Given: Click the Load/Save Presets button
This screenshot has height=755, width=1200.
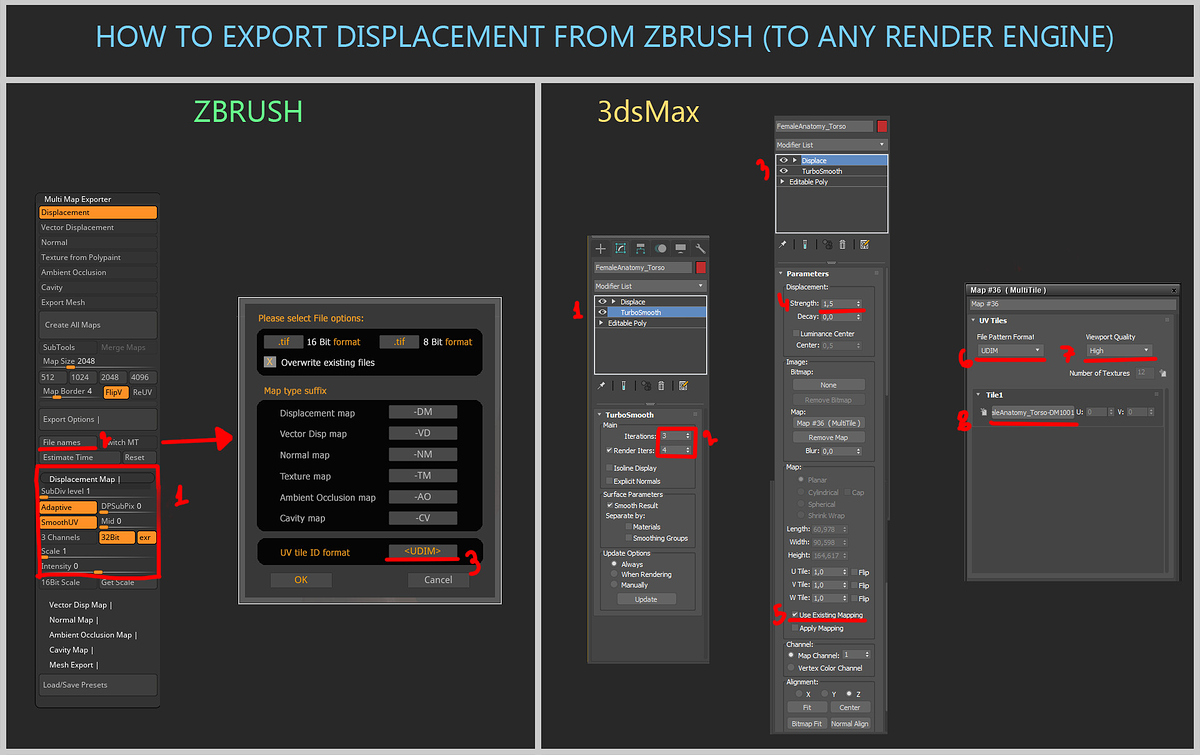Looking at the screenshot, I should pyautogui.click(x=98, y=685).
